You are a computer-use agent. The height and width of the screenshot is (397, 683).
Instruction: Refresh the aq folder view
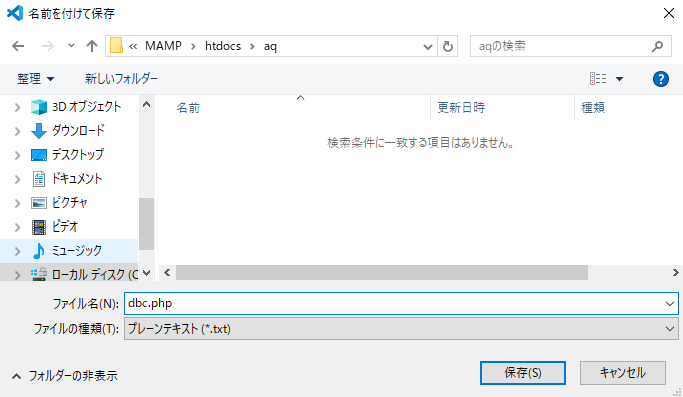click(x=447, y=46)
